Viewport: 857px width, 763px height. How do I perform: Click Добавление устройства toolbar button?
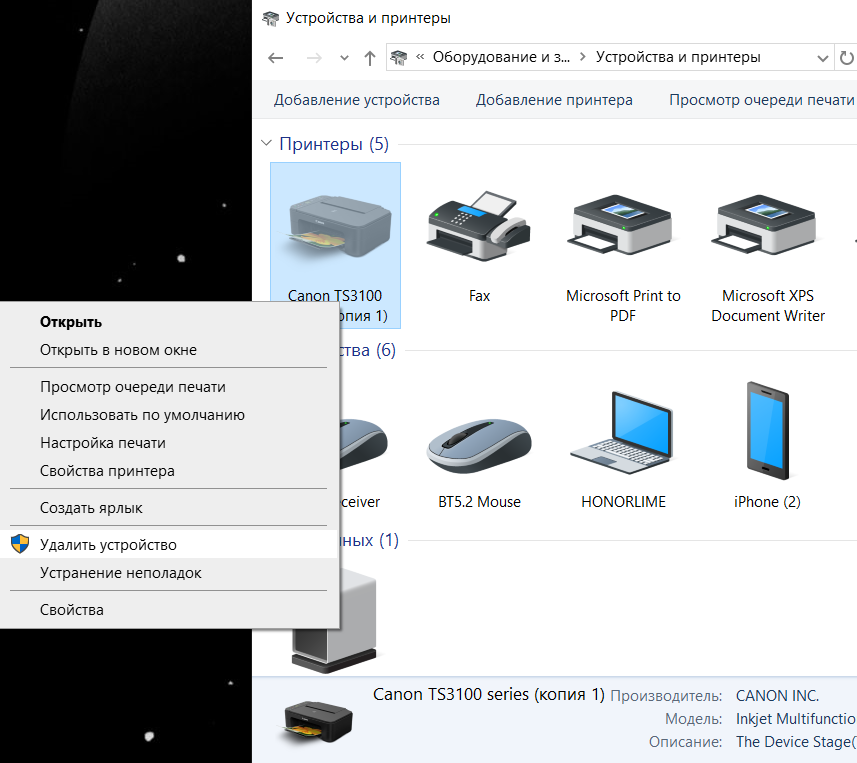click(356, 100)
